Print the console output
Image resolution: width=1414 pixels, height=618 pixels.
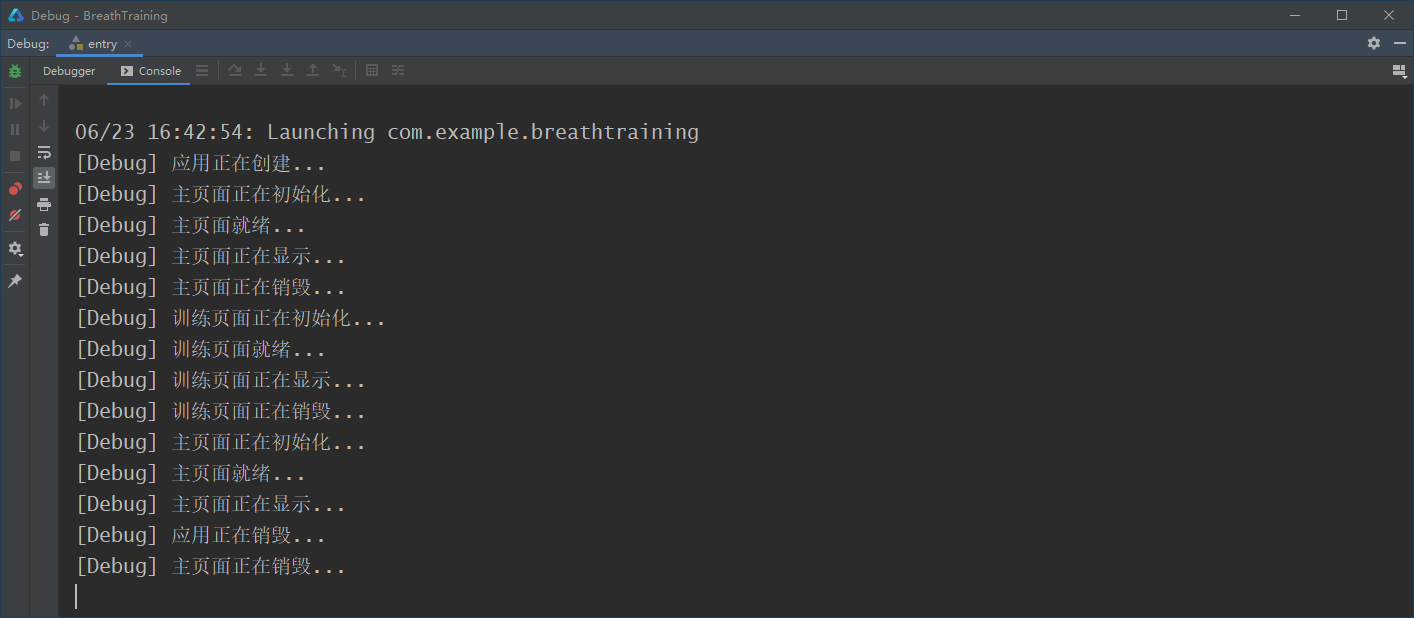44,204
